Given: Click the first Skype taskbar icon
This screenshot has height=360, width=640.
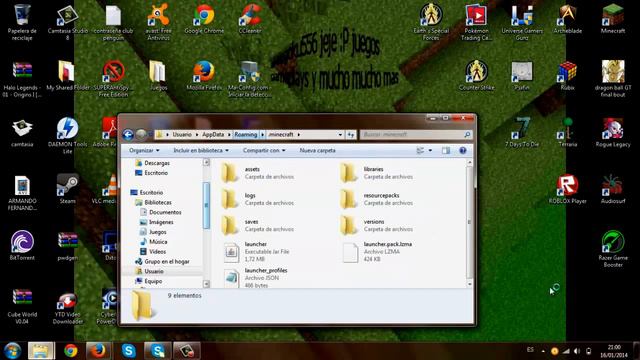Looking at the screenshot, I should [129, 351].
